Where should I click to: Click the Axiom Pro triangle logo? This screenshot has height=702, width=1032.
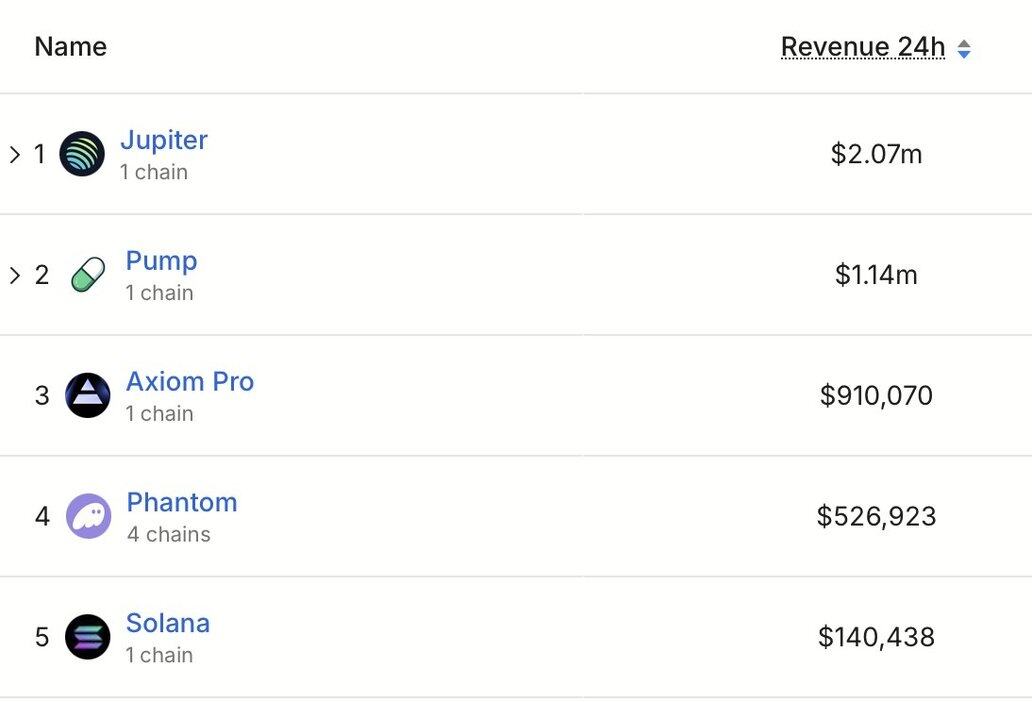pos(88,395)
